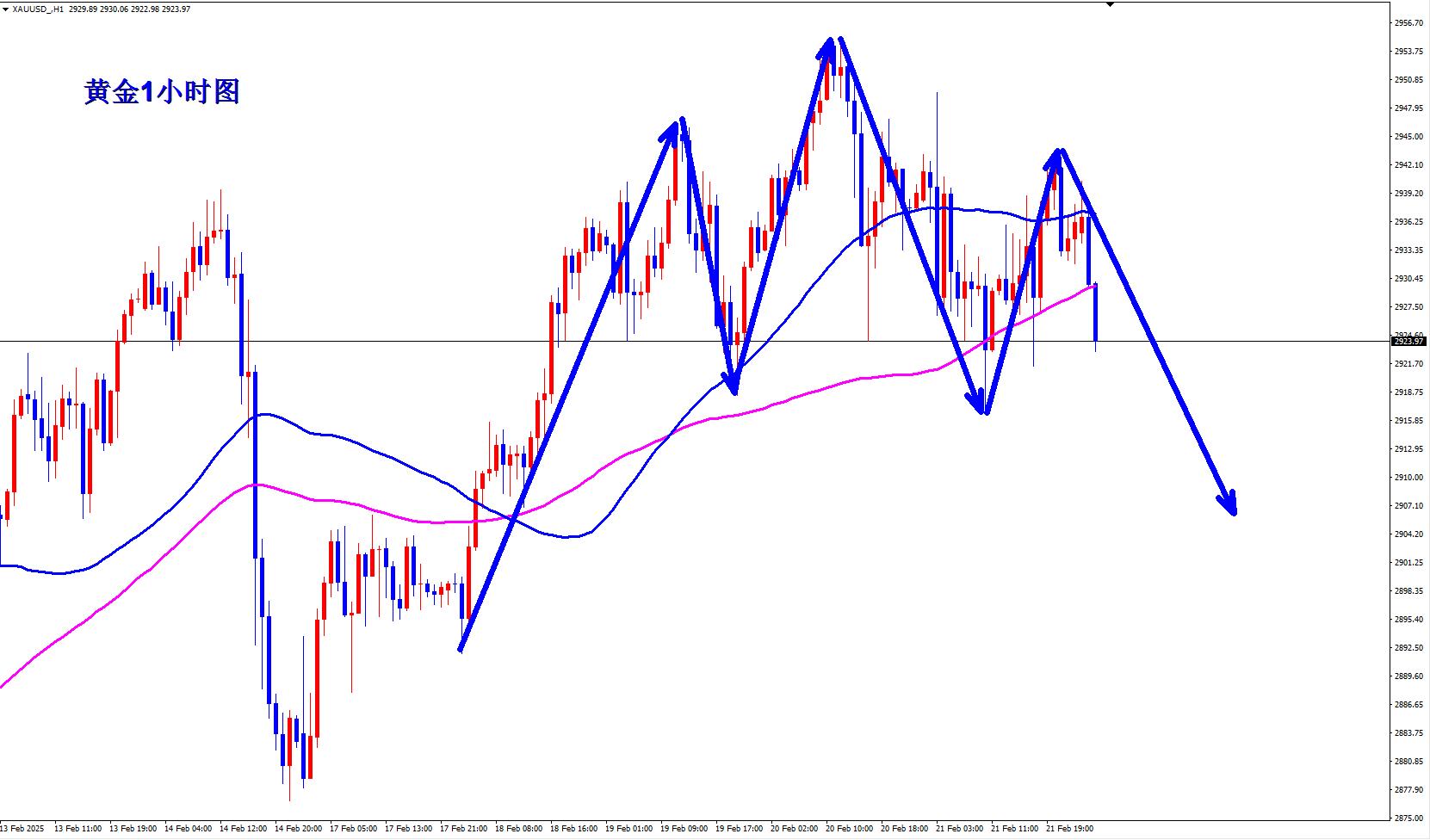This screenshot has width=1430, height=840.
Task: Click the current price tag 2923.97
Action: click(x=1407, y=342)
